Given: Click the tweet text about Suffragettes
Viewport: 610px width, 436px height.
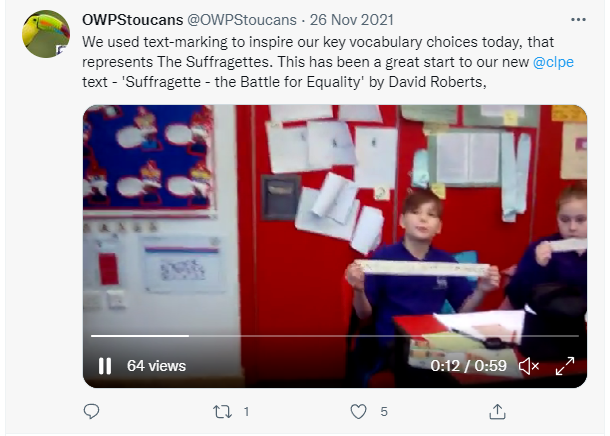Looking at the screenshot, I should pyautogui.click(x=328, y=62).
